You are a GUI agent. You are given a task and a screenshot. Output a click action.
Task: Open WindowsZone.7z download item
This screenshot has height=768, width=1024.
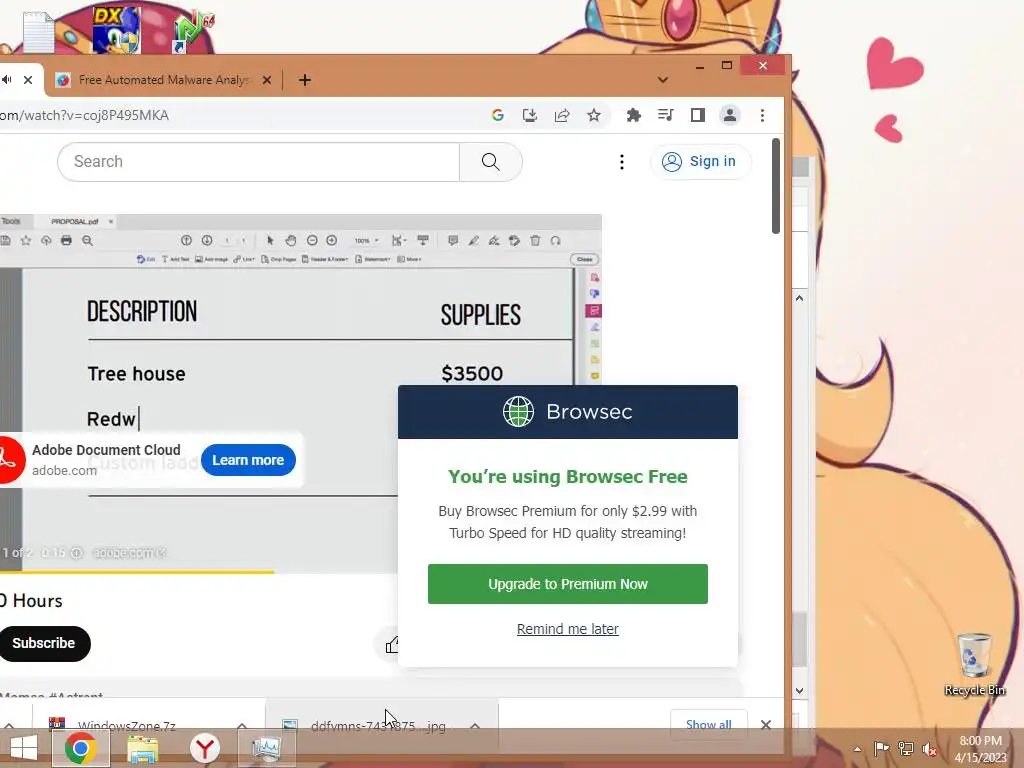tap(127, 726)
